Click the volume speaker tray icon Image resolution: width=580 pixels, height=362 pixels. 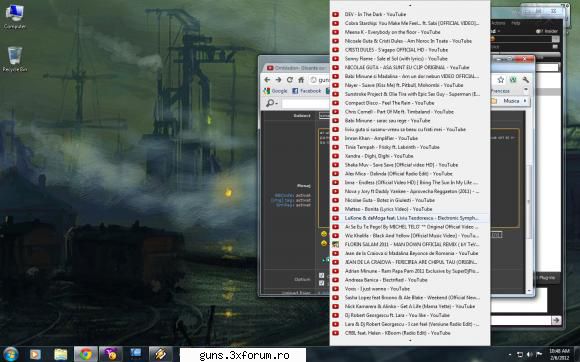529,355
